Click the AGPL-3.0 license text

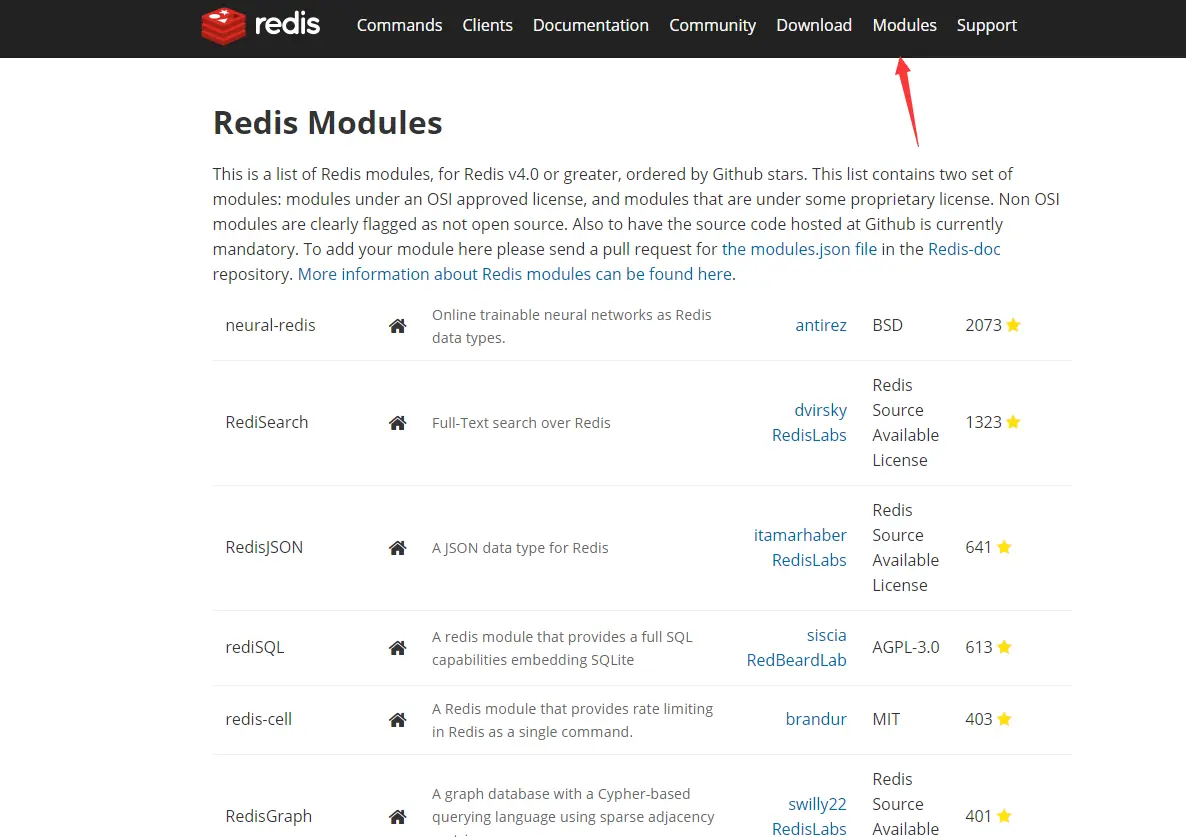905,646
